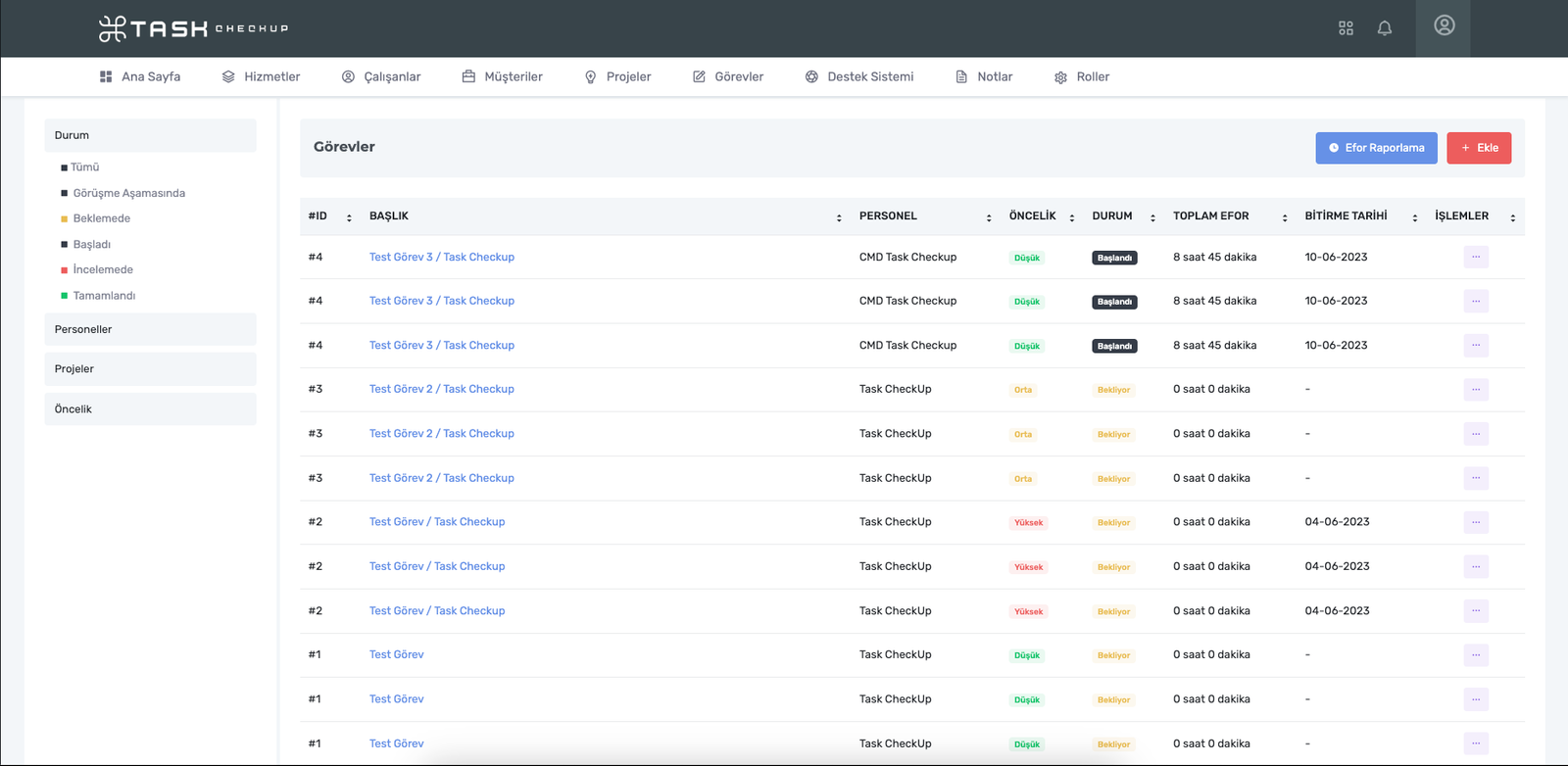This screenshot has height=766, width=1568.
Task: Open Notlar in the top navigation
Action: tap(984, 76)
